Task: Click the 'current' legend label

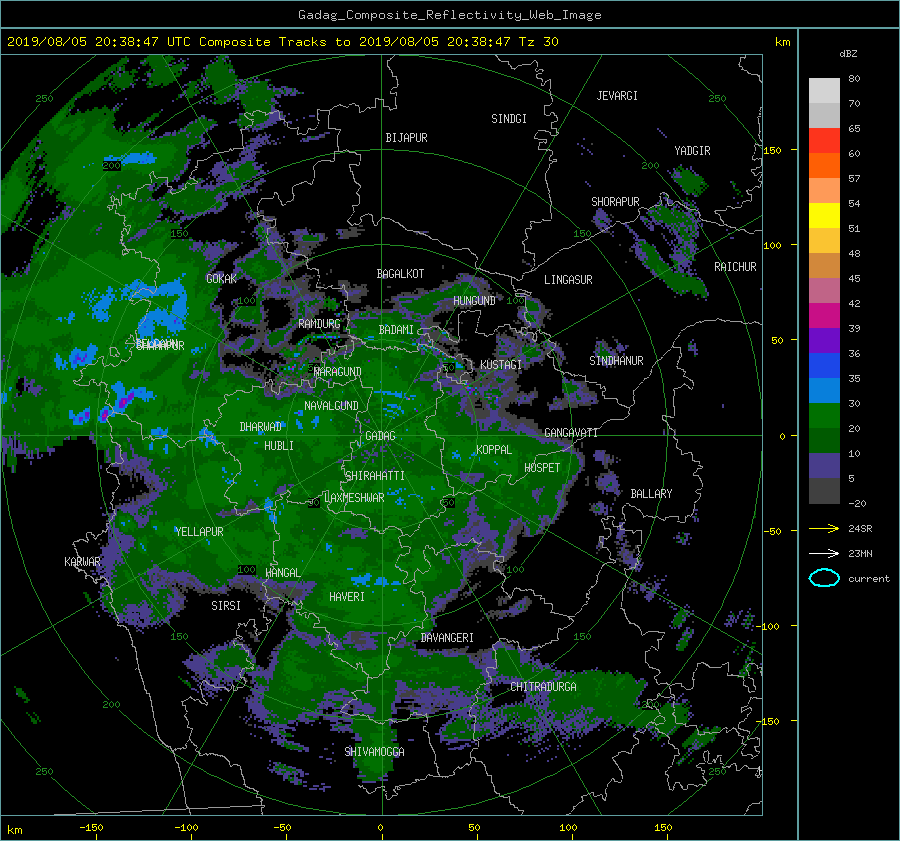Action: coord(868,579)
